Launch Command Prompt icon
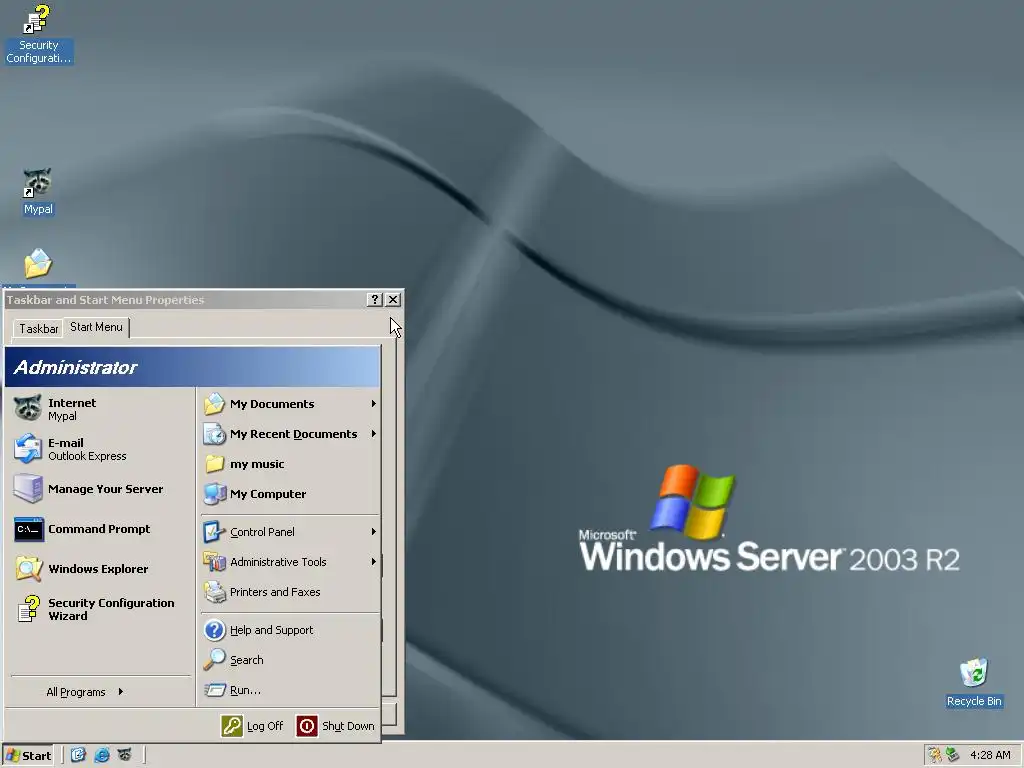 (x=29, y=529)
